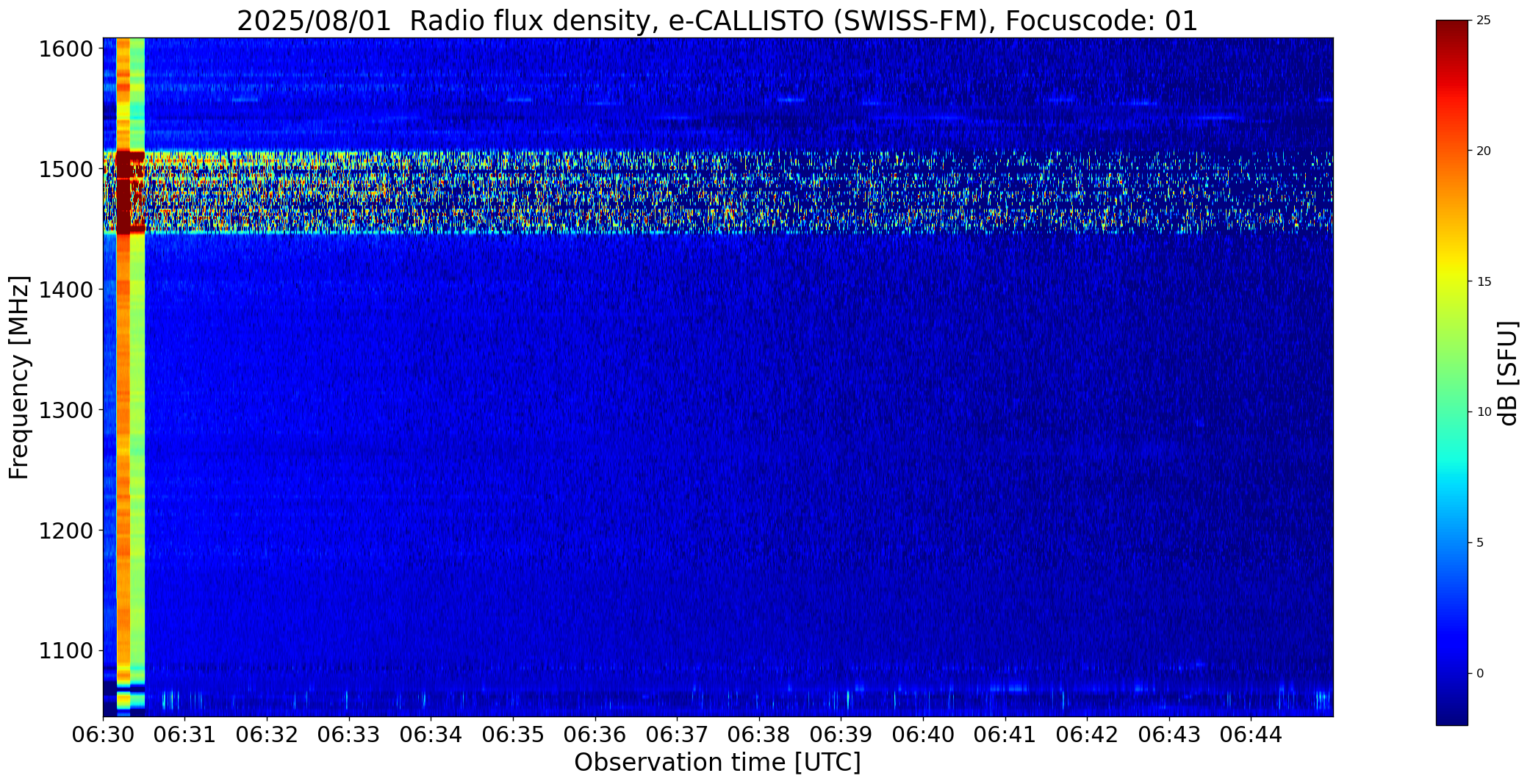
Task: Click the 06:35 time tick label
Action: tap(513, 735)
